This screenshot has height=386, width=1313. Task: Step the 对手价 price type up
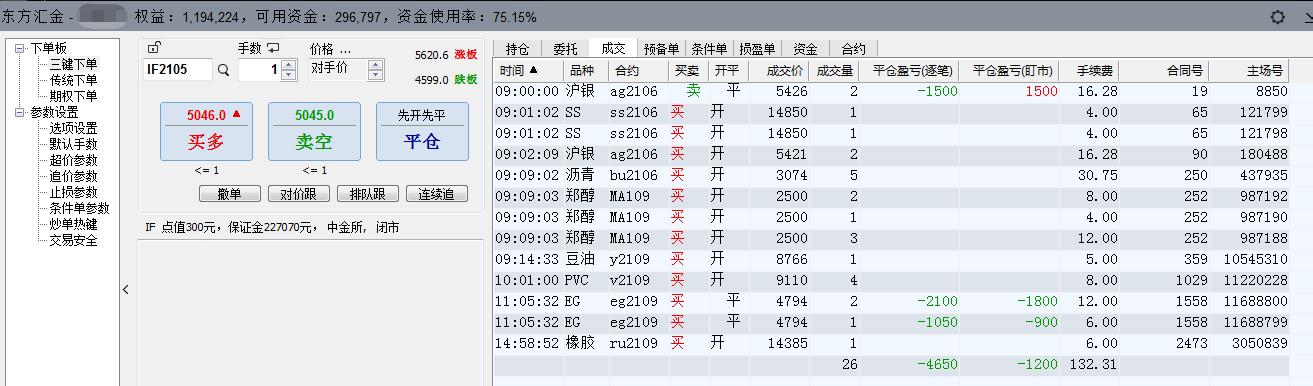[376, 64]
